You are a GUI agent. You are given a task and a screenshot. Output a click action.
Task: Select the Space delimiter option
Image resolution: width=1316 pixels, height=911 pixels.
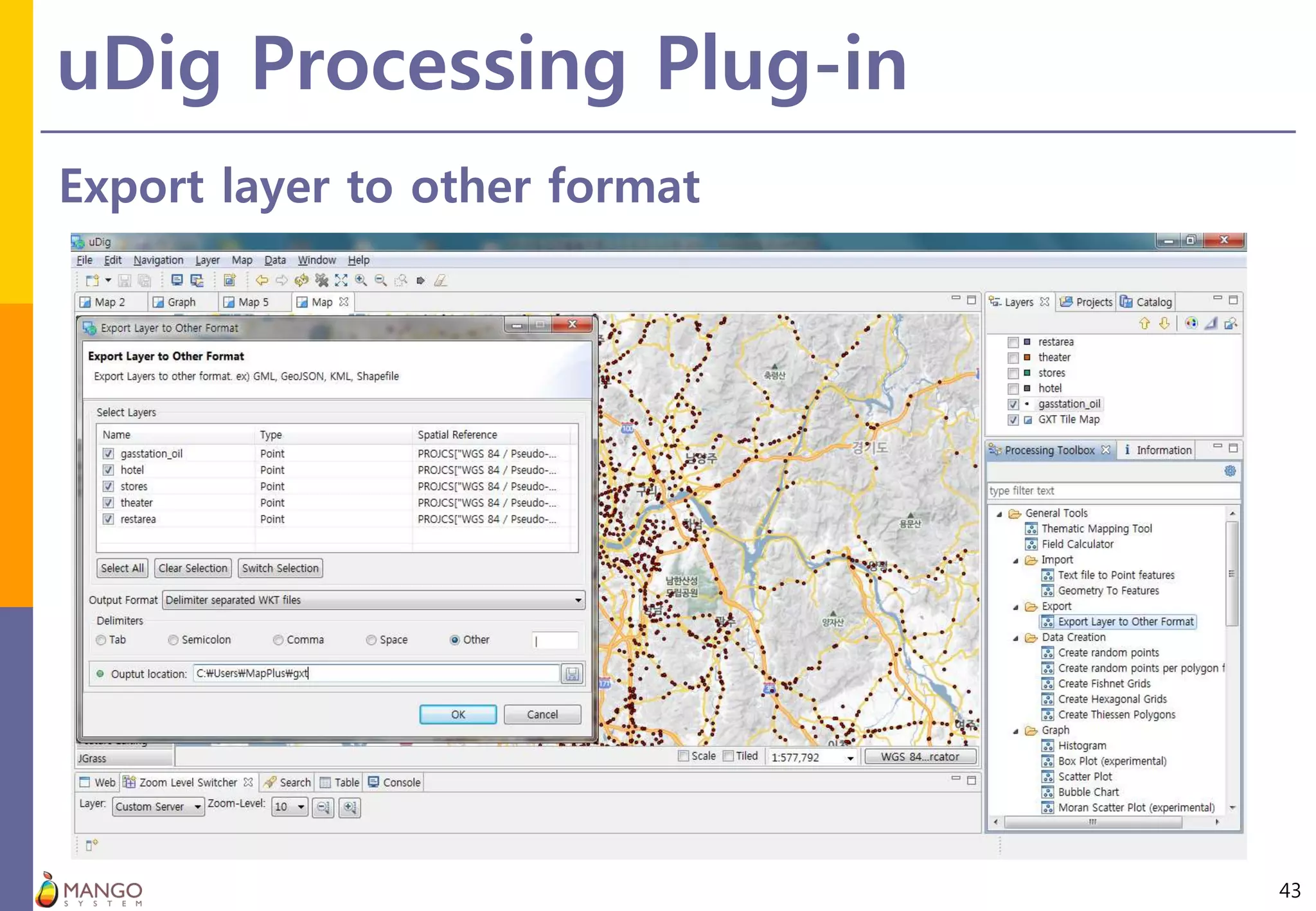pyautogui.click(x=371, y=640)
